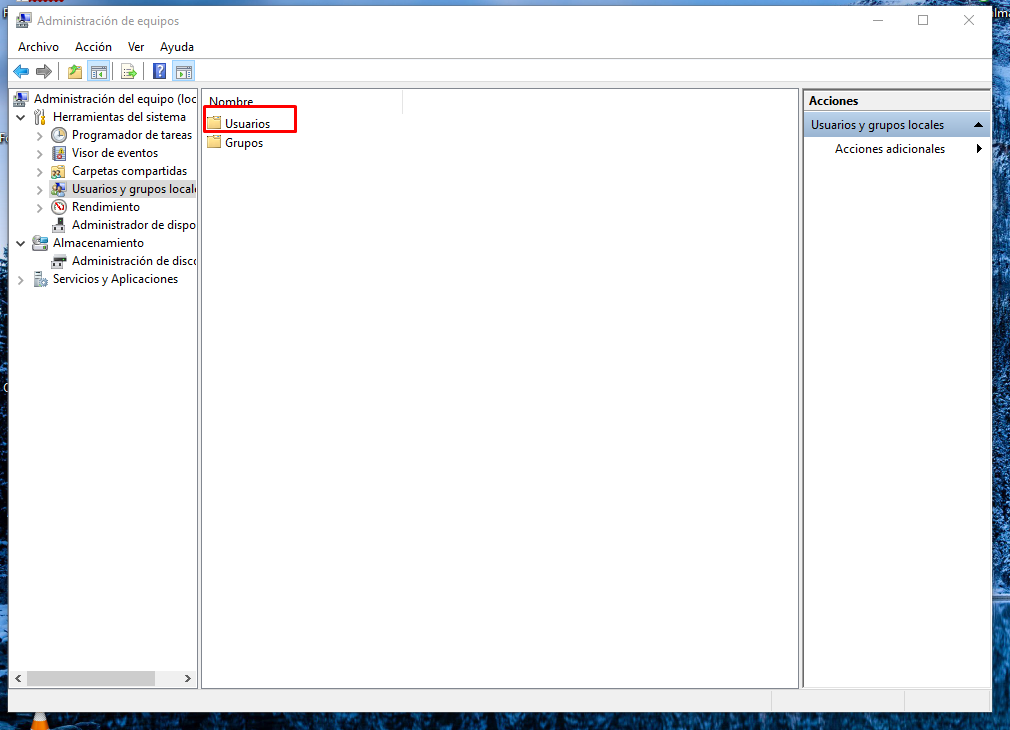Click the Export list toolbar icon
This screenshot has height=730, width=1010.
129,71
